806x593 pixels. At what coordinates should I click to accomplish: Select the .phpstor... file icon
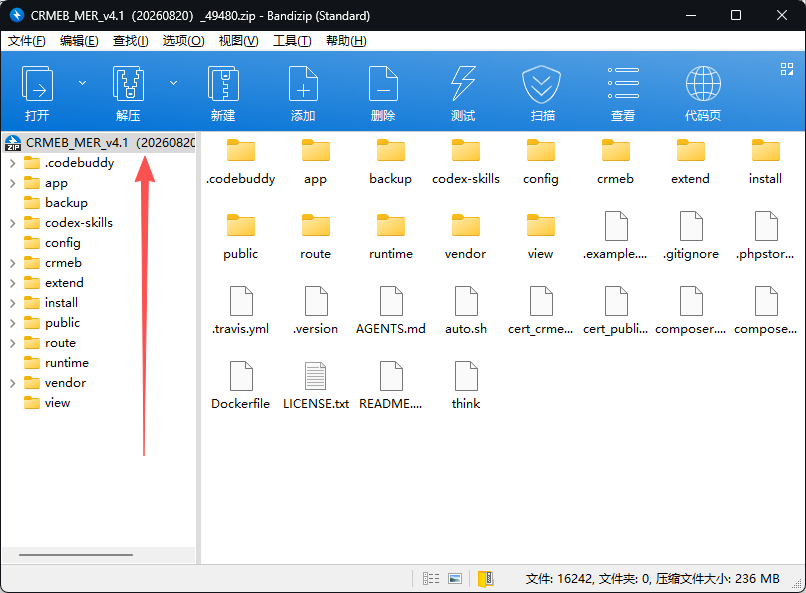pos(766,226)
